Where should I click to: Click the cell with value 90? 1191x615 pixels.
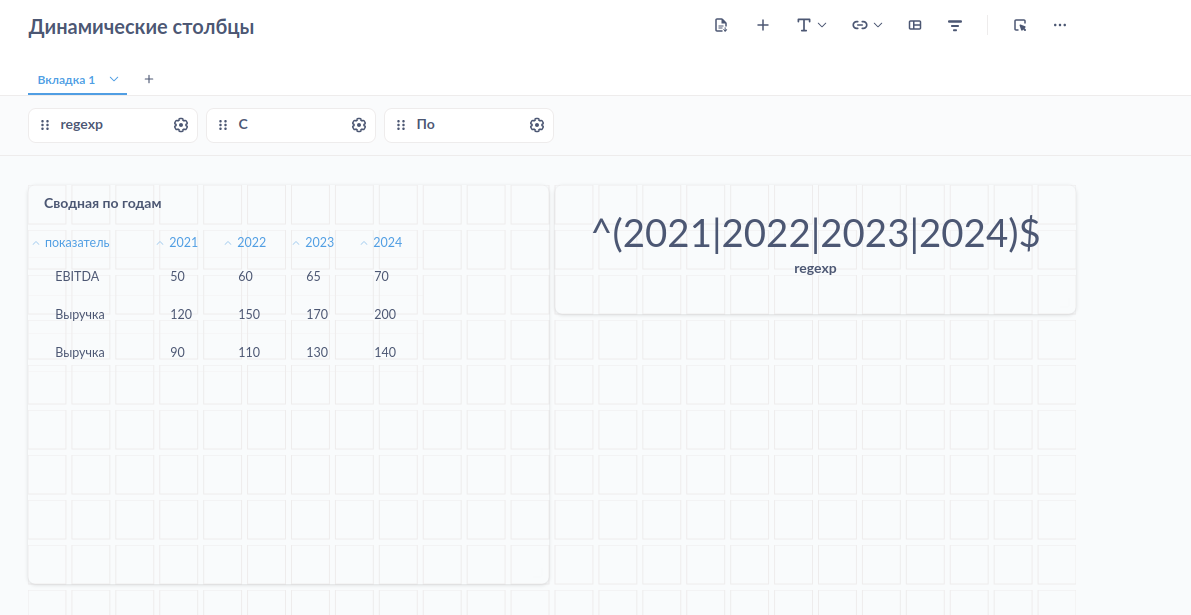point(178,352)
